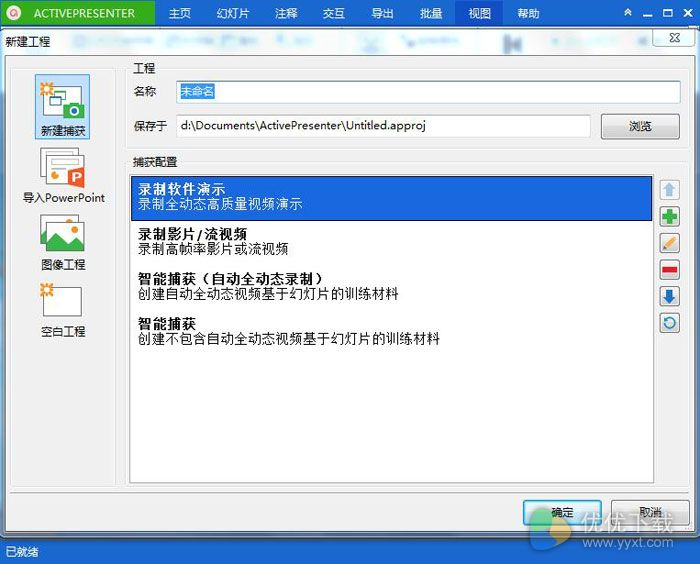
Task: Open the 批量 tab
Action: (431, 13)
